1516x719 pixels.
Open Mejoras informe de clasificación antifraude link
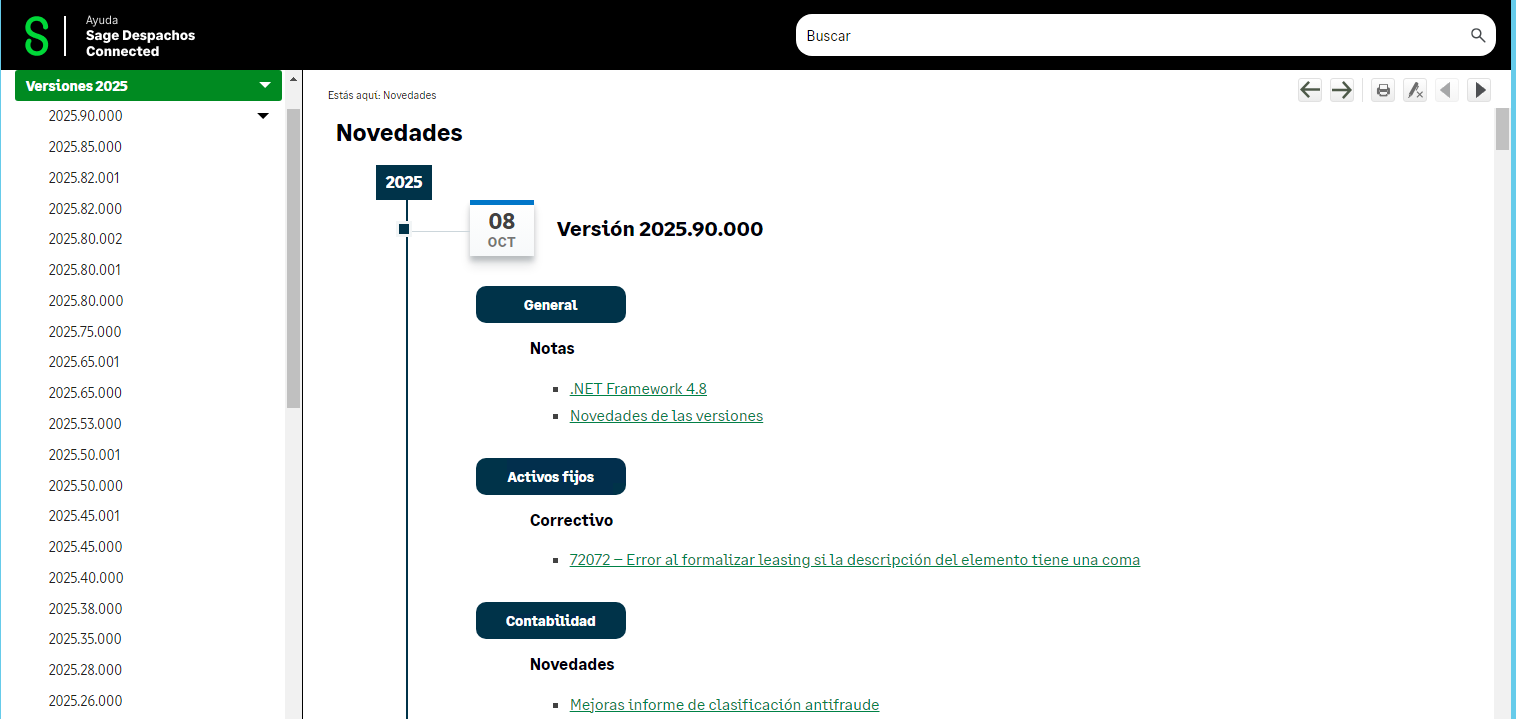coord(724,705)
